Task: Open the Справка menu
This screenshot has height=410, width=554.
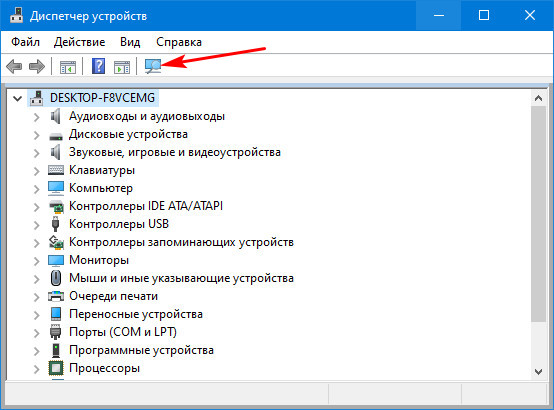Action: pos(179,42)
